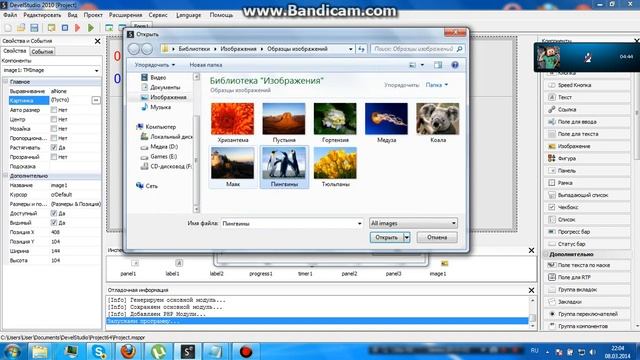
Task: Open view mode dropdown arrow in dialog
Action: (422, 65)
